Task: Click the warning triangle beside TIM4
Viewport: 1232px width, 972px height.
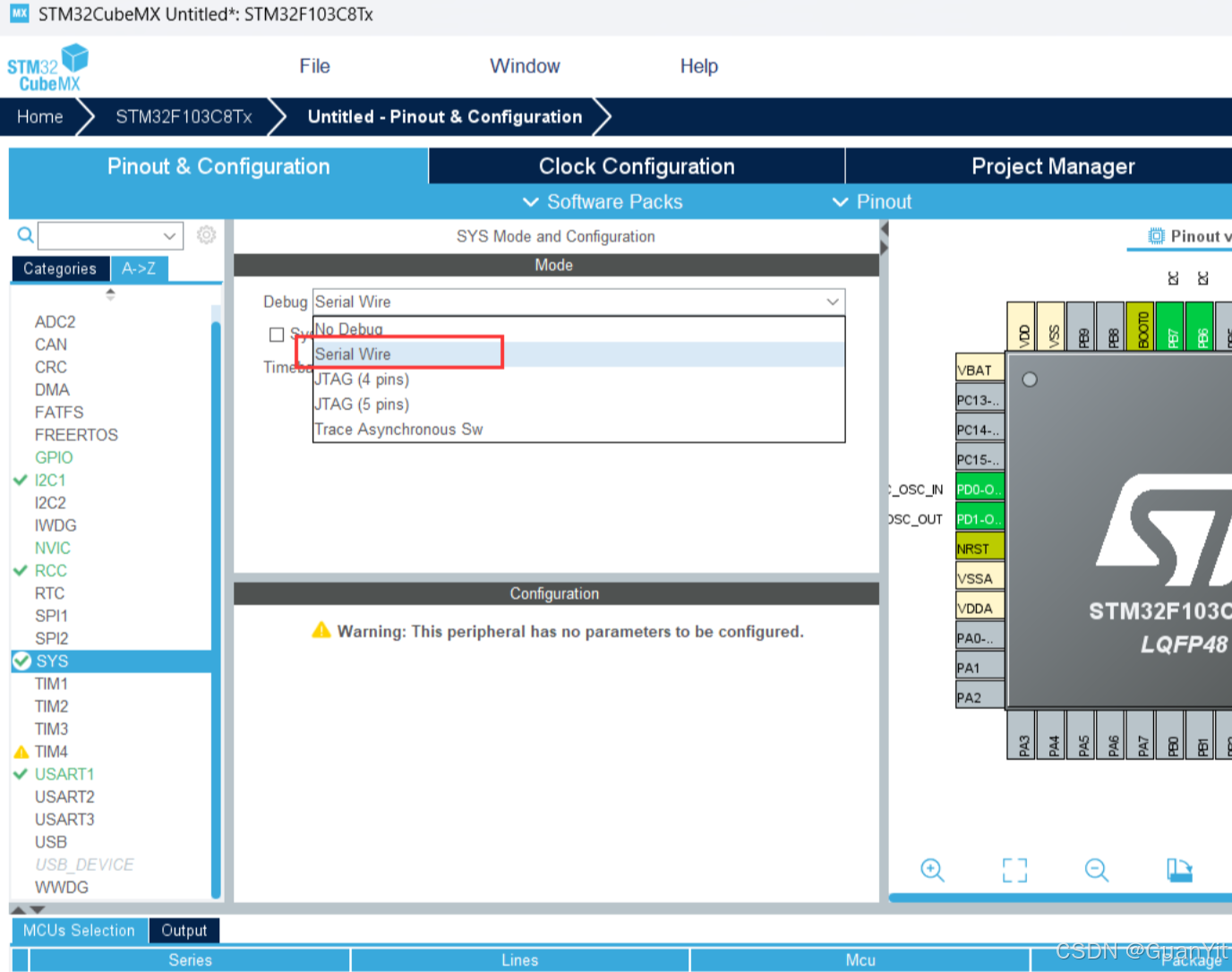Action: [x=21, y=752]
